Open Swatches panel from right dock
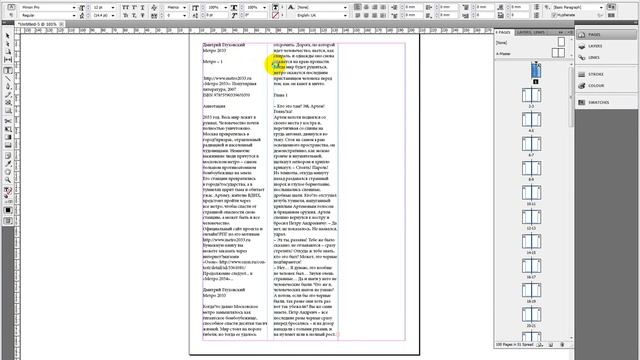 point(606,102)
